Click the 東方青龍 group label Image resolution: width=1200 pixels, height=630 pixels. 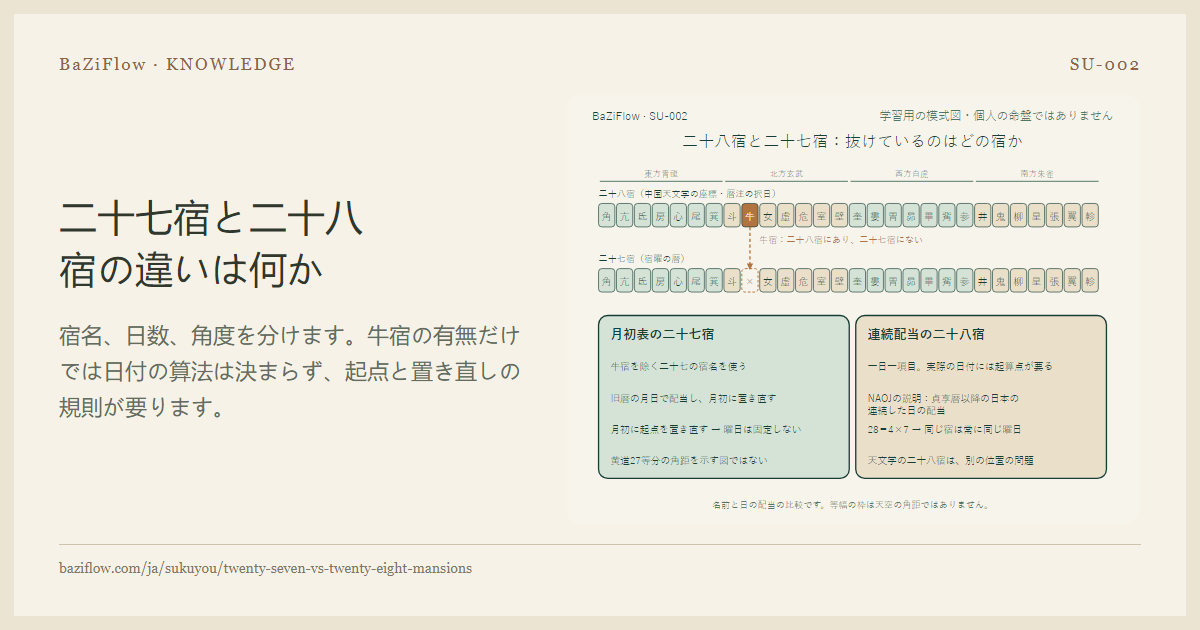[x=661, y=174]
